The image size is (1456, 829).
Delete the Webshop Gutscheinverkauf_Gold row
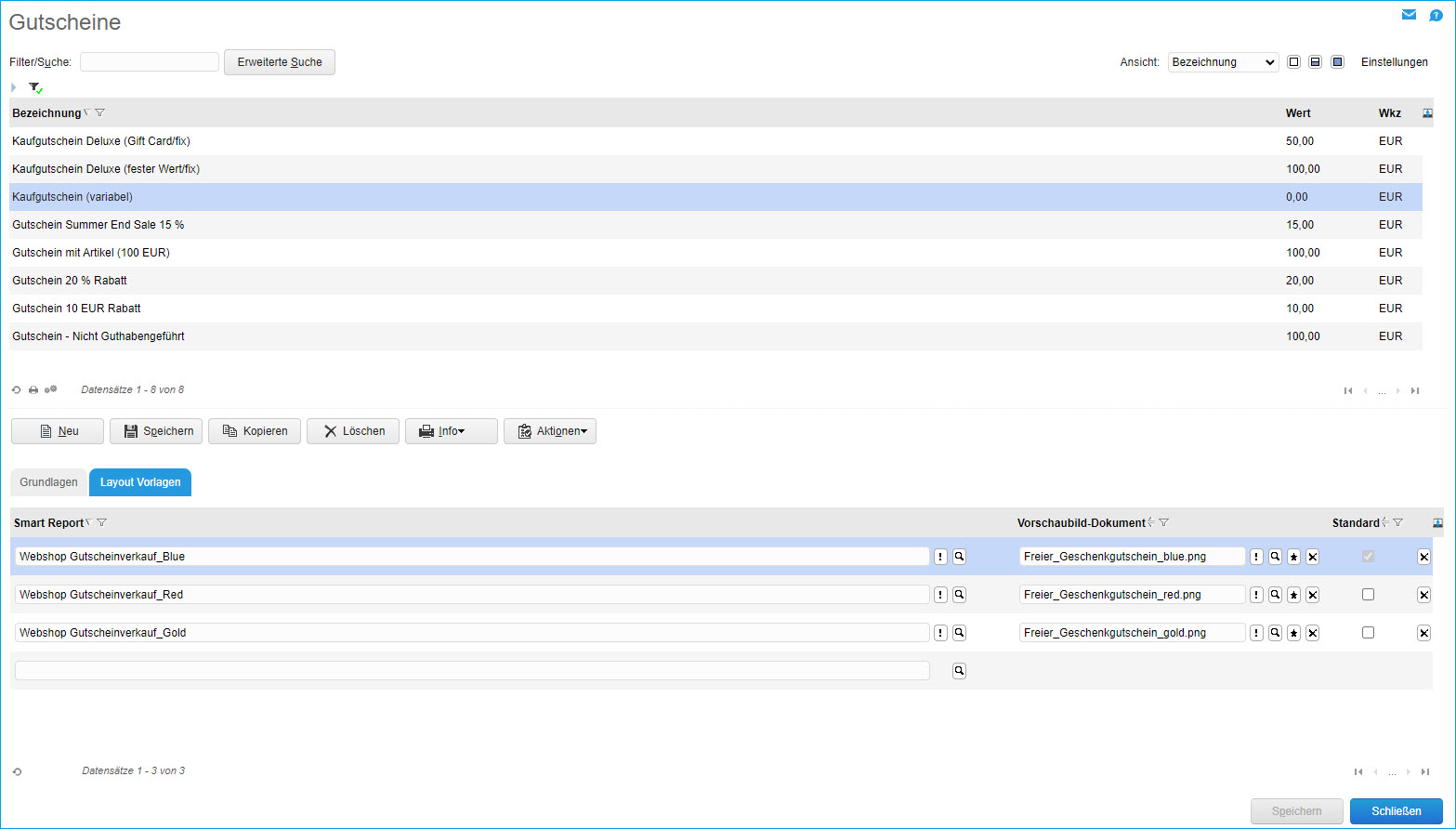pyautogui.click(x=1423, y=633)
